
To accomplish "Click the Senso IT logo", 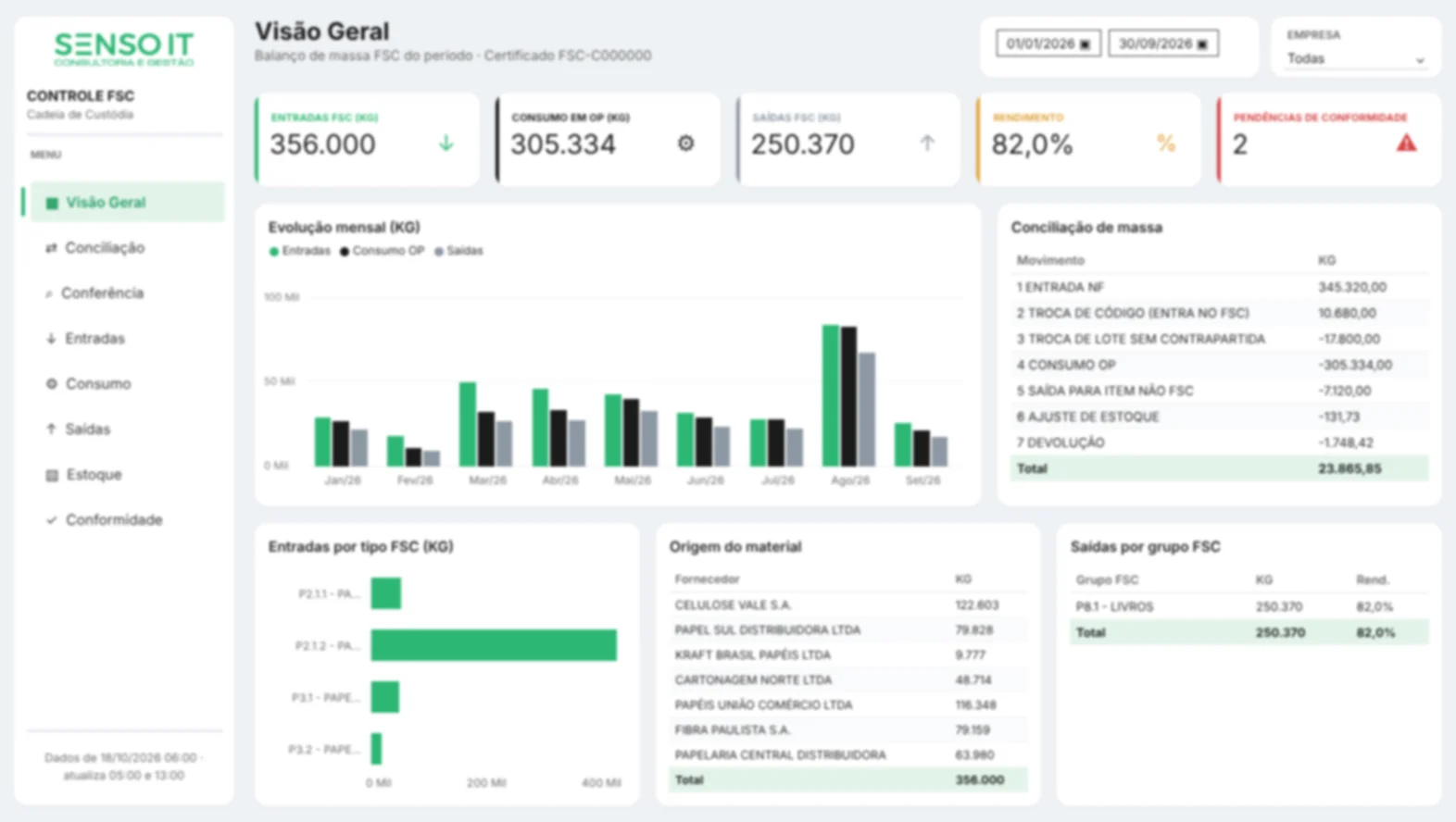I will point(124,49).
